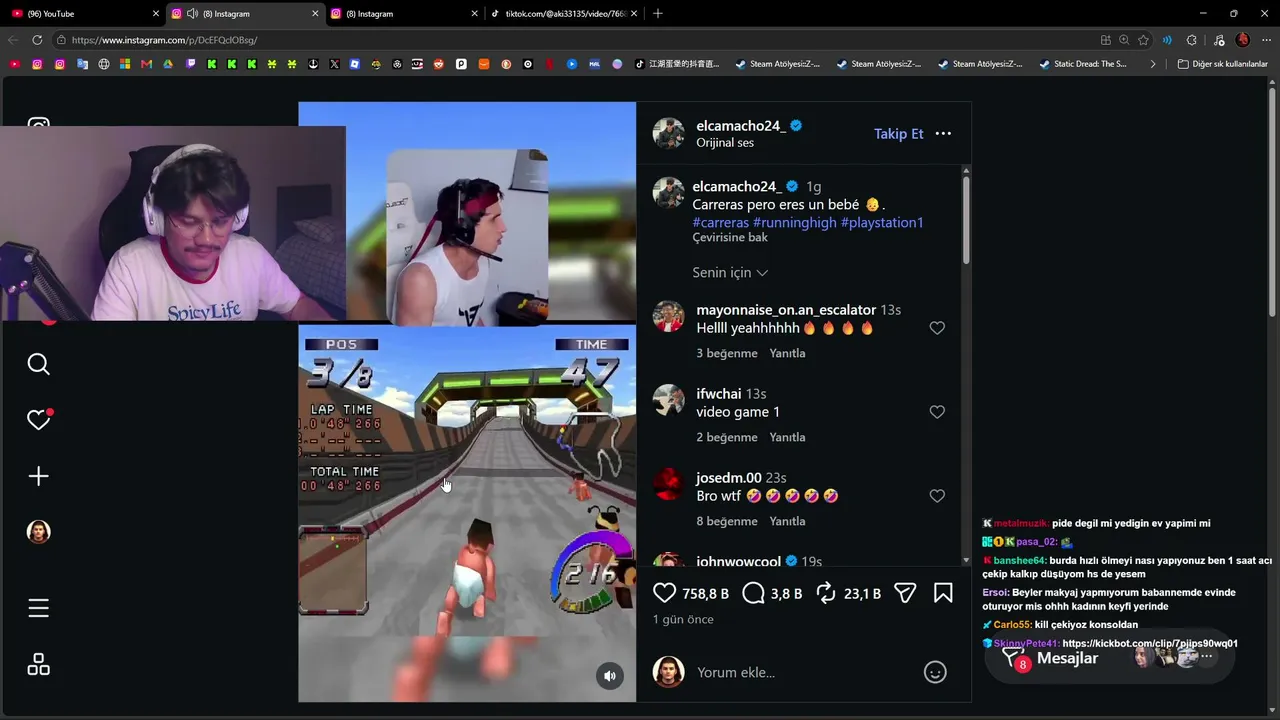Open Mesajlar floating messages panel
The image size is (1280, 720).
[x=1109, y=658]
